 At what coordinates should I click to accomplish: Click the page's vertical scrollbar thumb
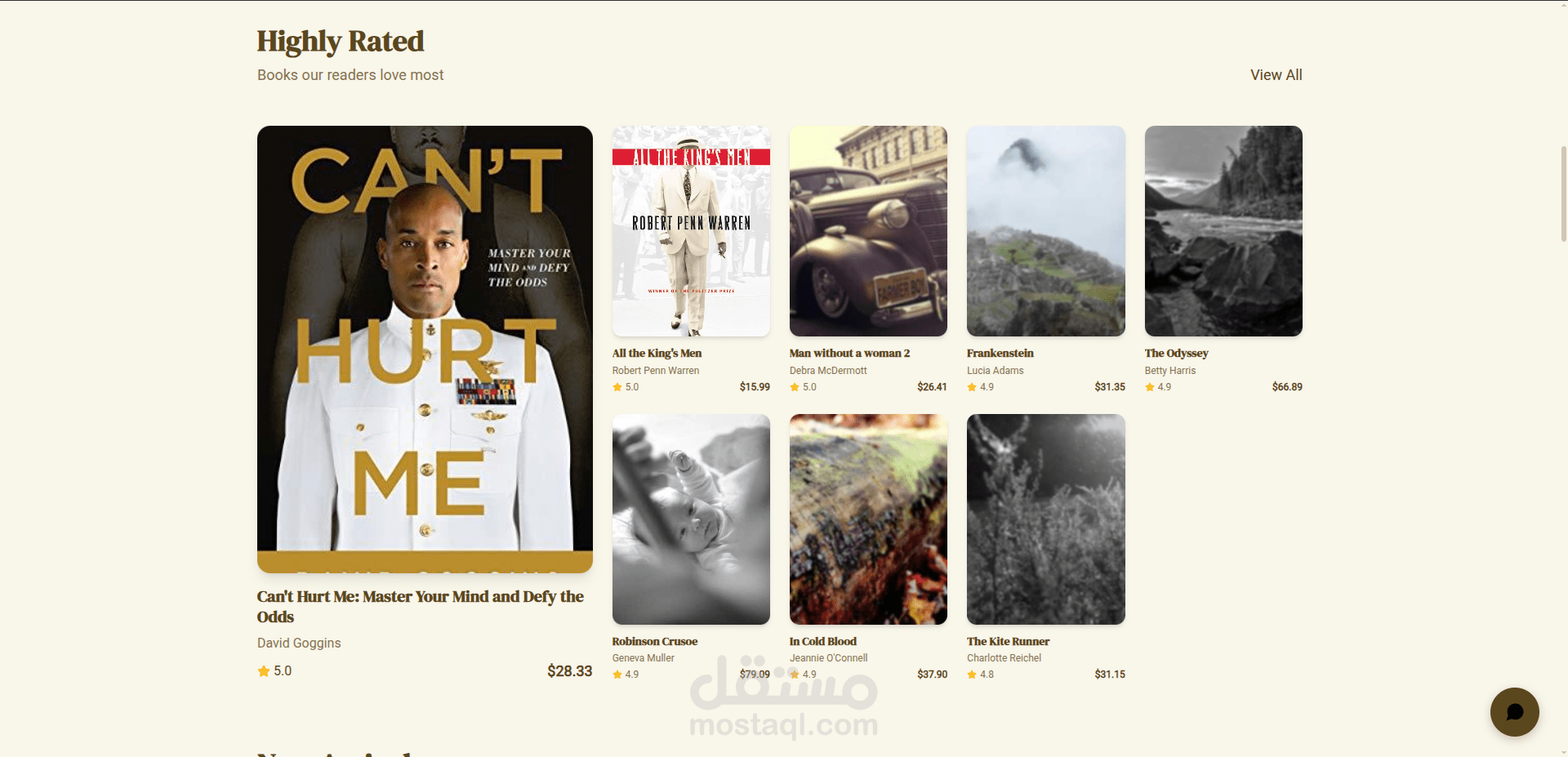1563,194
